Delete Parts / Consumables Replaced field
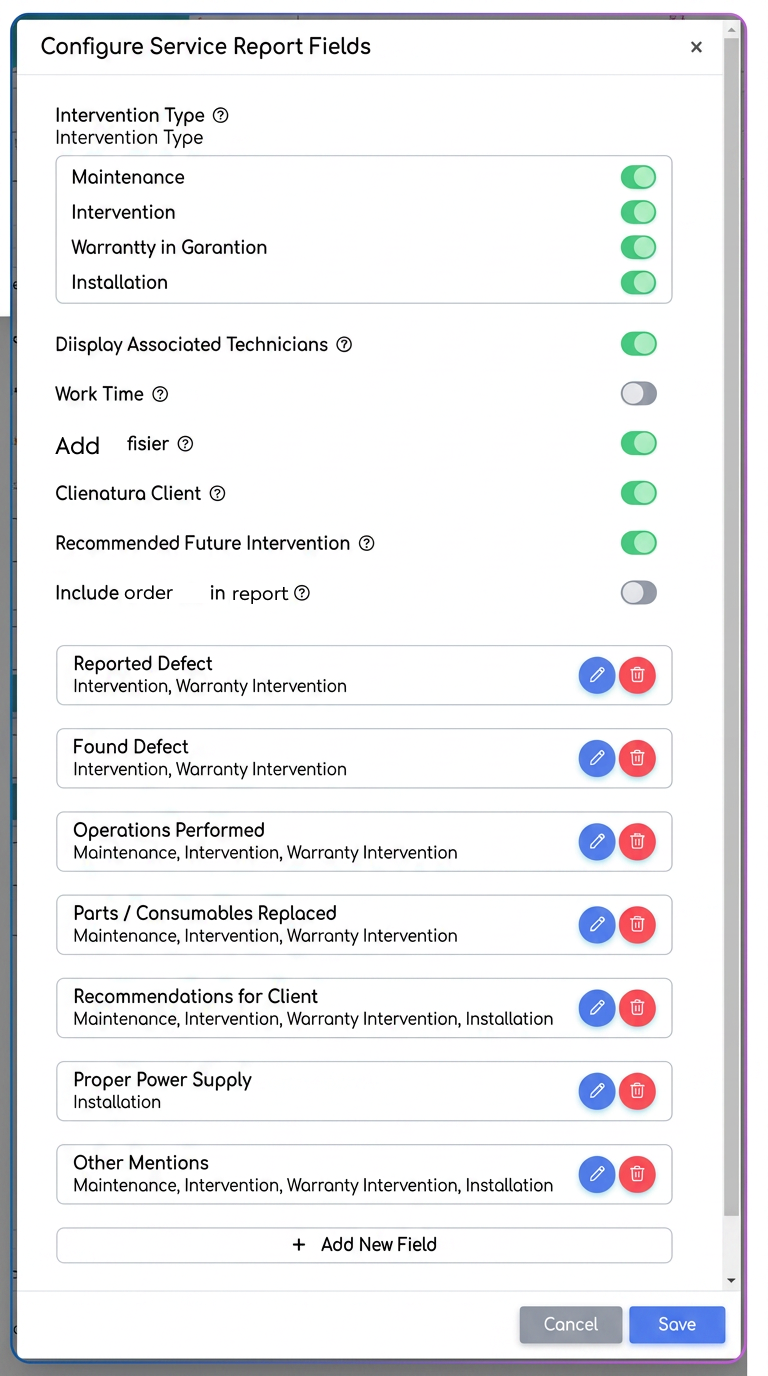768x1376 pixels. pyautogui.click(x=637, y=924)
